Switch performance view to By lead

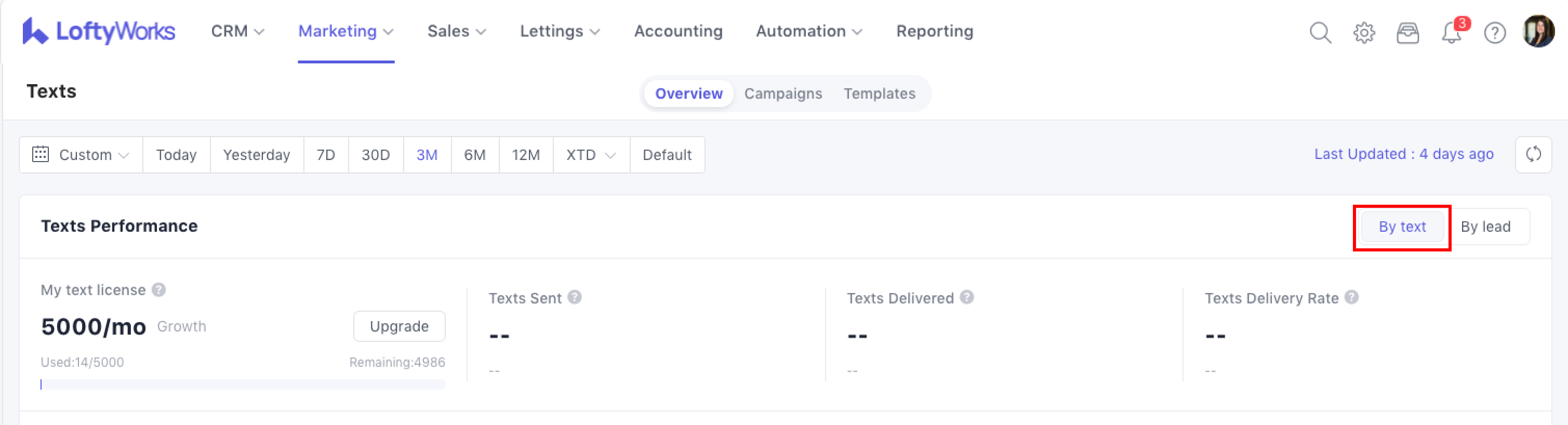(1485, 227)
